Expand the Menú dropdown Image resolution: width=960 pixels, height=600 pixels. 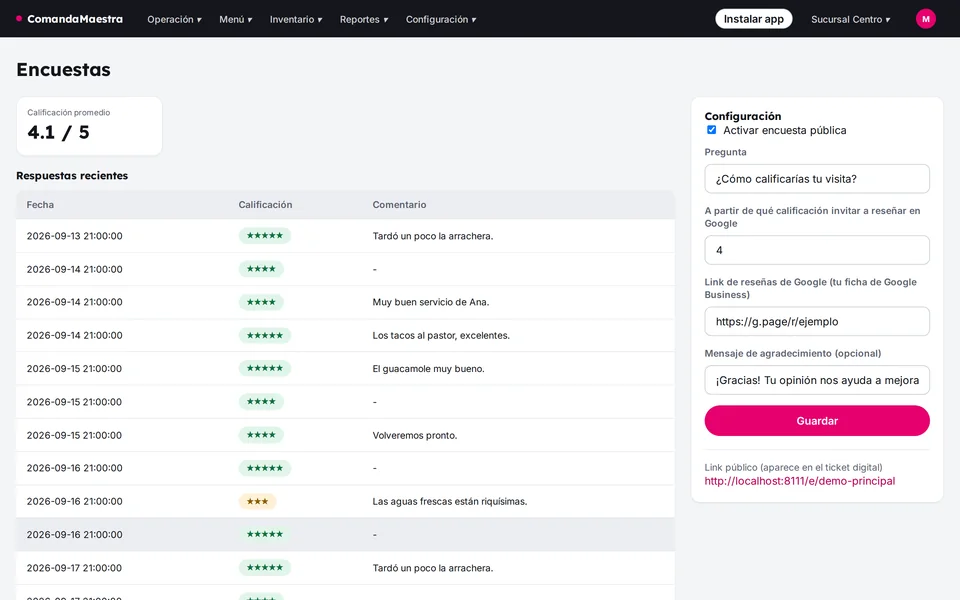(x=236, y=19)
